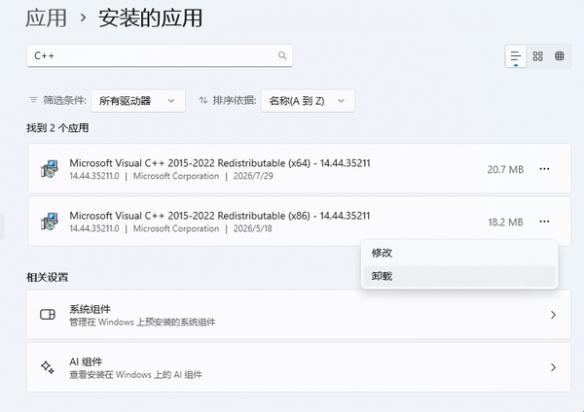Click the x86 Redistributable app icon
The height and width of the screenshot is (412, 584).
pyautogui.click(x=50, y=221)
